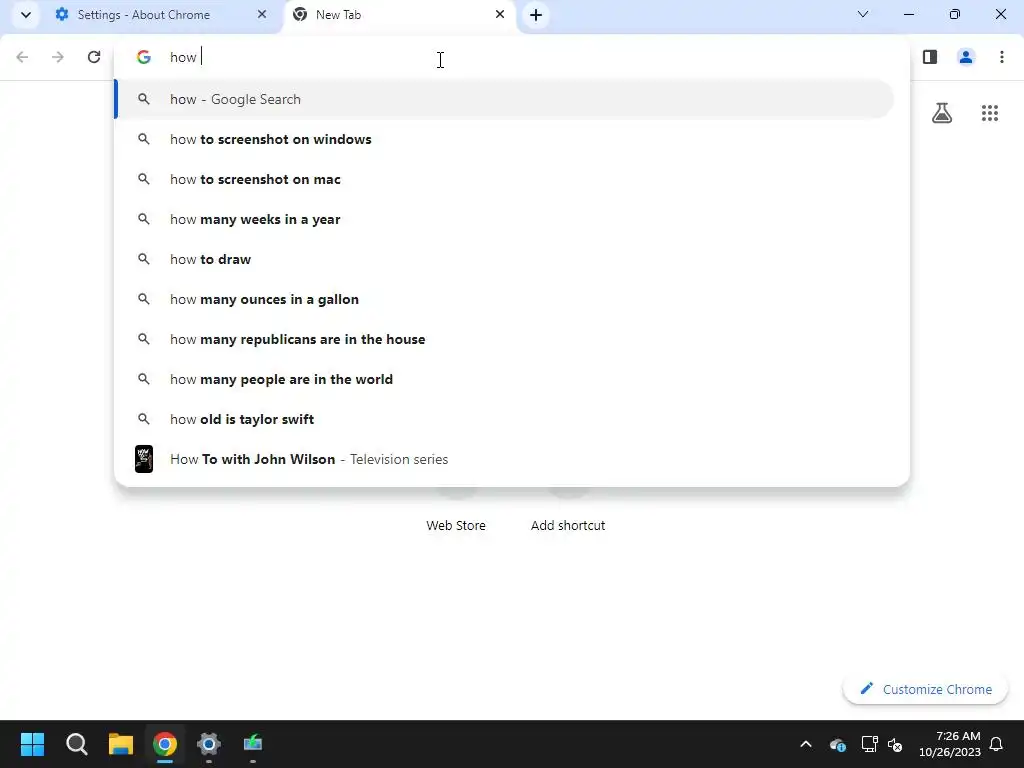The image size is (1024, 768).
Task: Open the Chrome side panel
Action: pyautogui.click(x=930, y=57)
